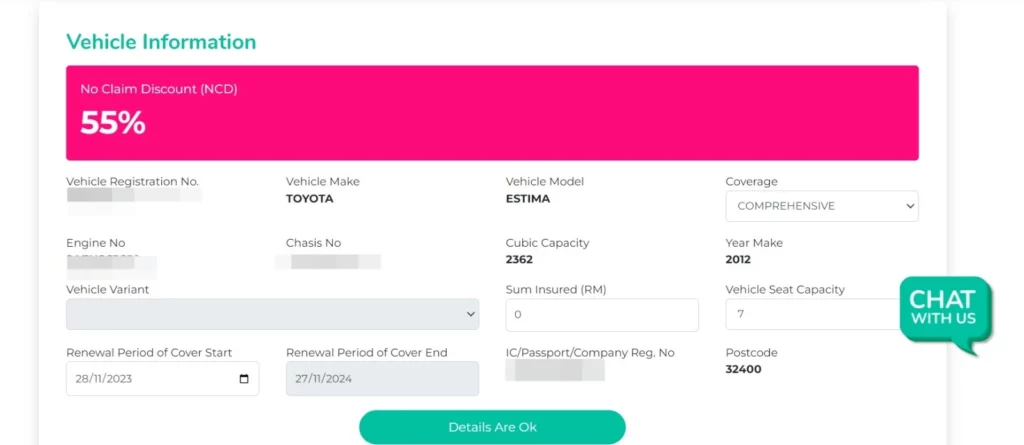Expand the Coverage dropdown chevron
Viewport: 1024px width, 445px height.
pyautogui.click(x=910, y=206)
